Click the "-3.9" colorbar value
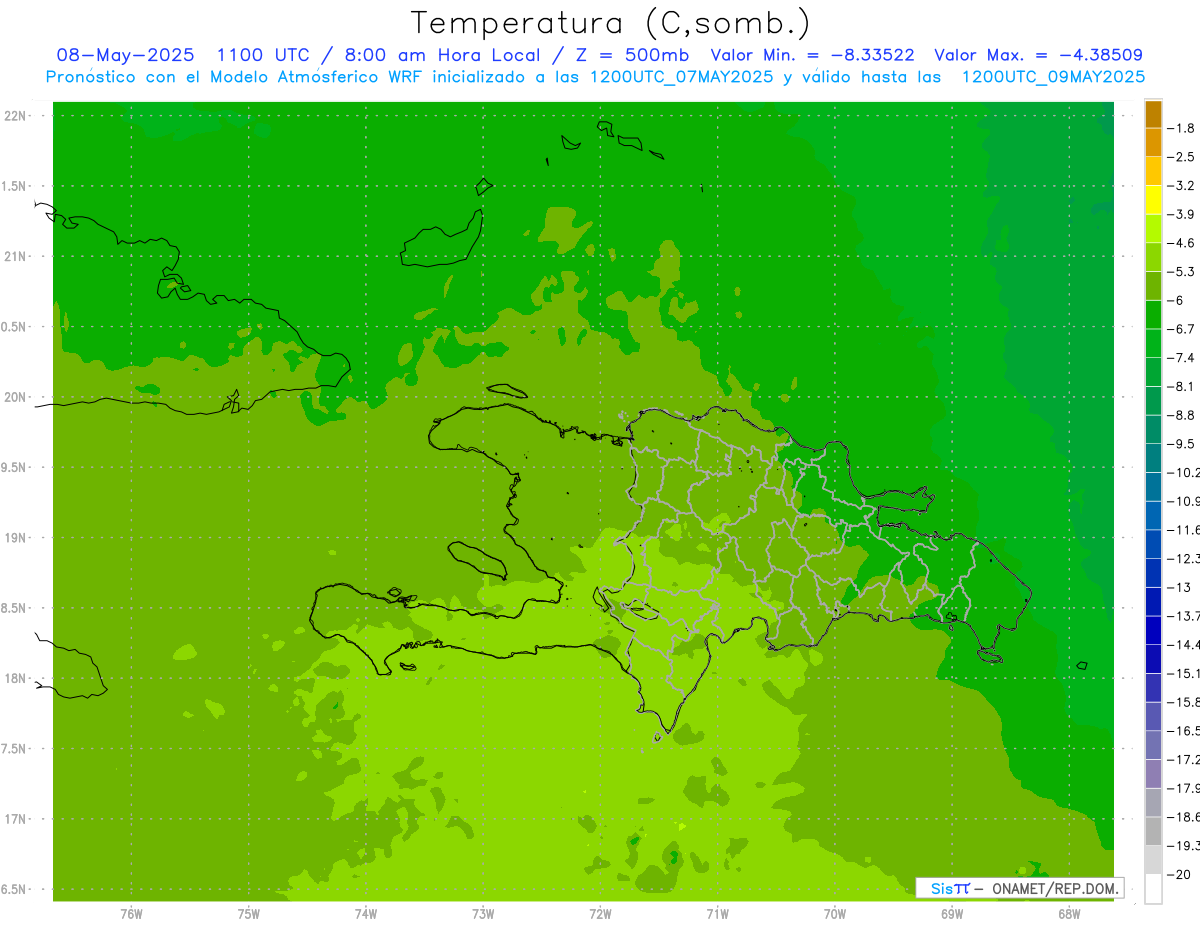The image size is (1200, 927). 1181,214
